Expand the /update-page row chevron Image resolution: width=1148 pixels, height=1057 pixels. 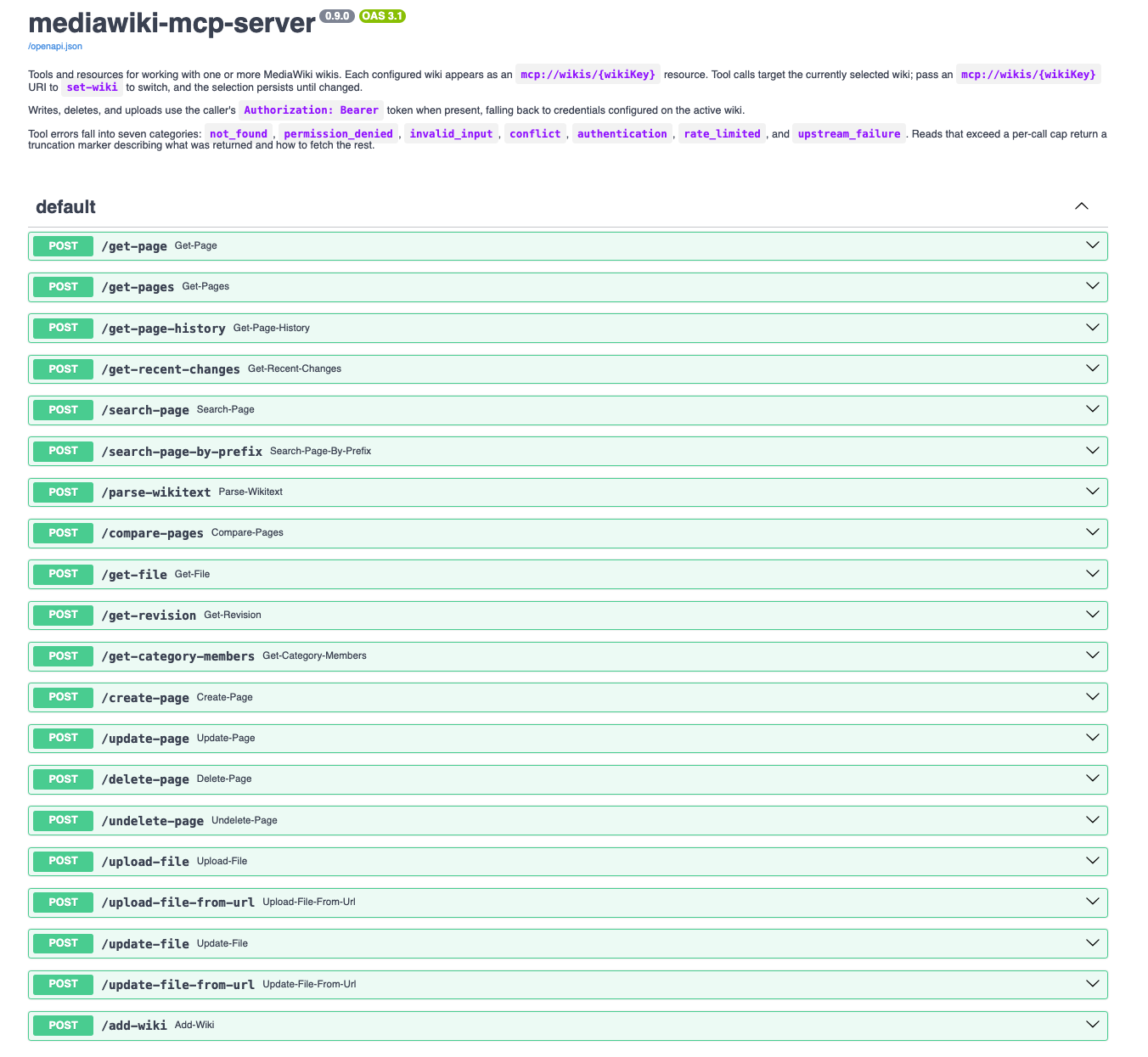point(1093,738)
